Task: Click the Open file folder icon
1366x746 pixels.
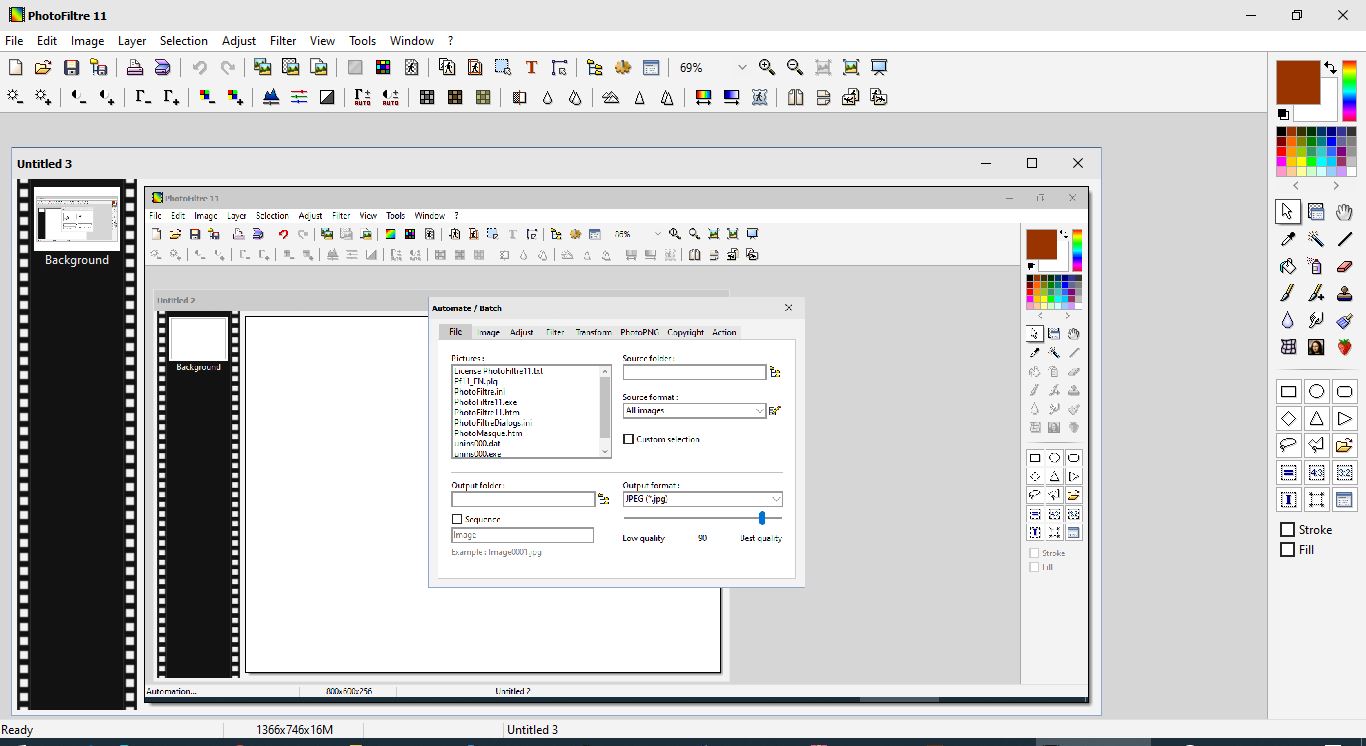Action: pyautogui.click(x=43, y=67)
